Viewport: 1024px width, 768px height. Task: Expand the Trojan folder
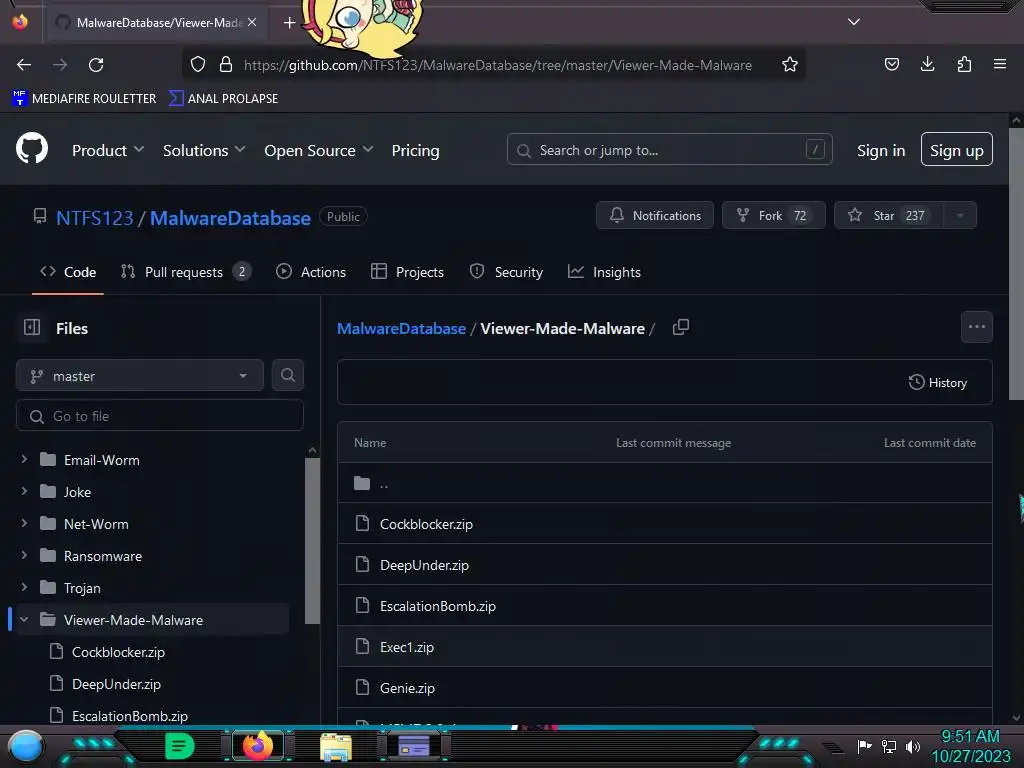(x=24, y=587)
